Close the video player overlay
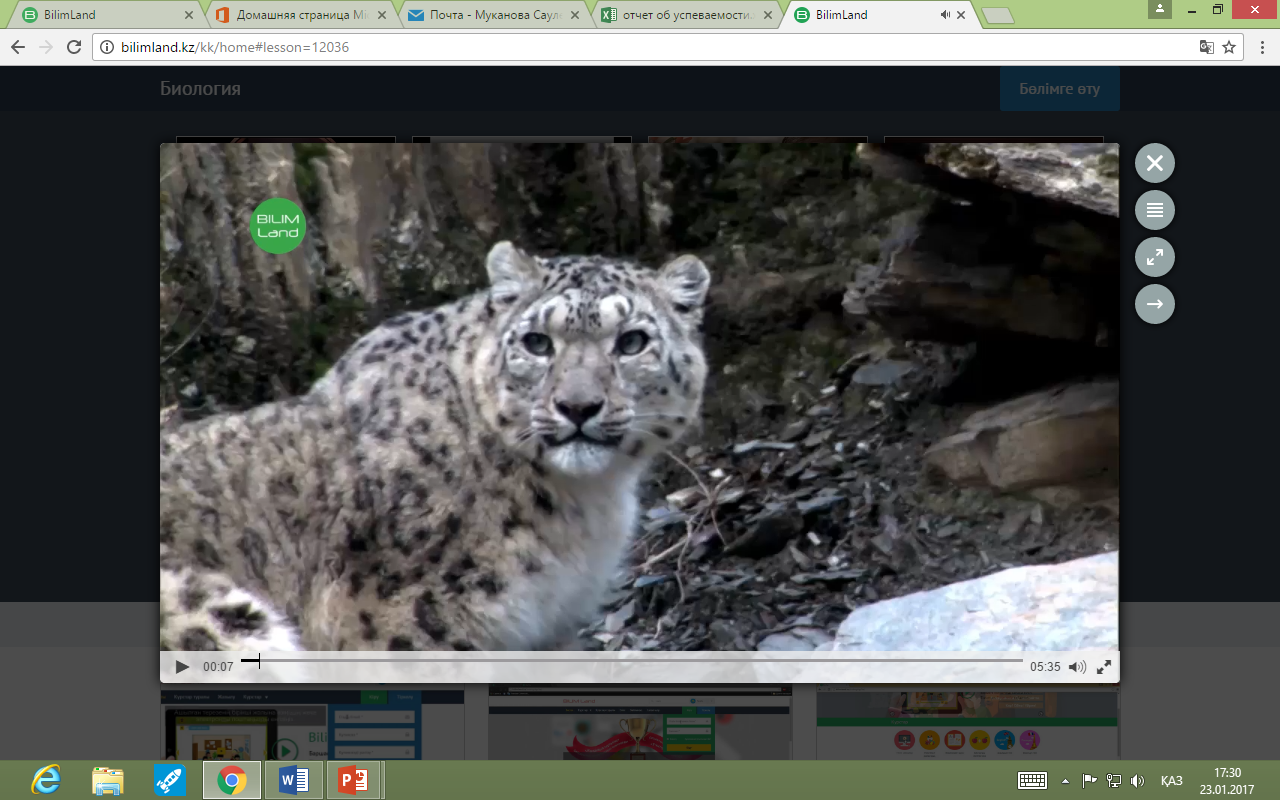 (1155, 163)
